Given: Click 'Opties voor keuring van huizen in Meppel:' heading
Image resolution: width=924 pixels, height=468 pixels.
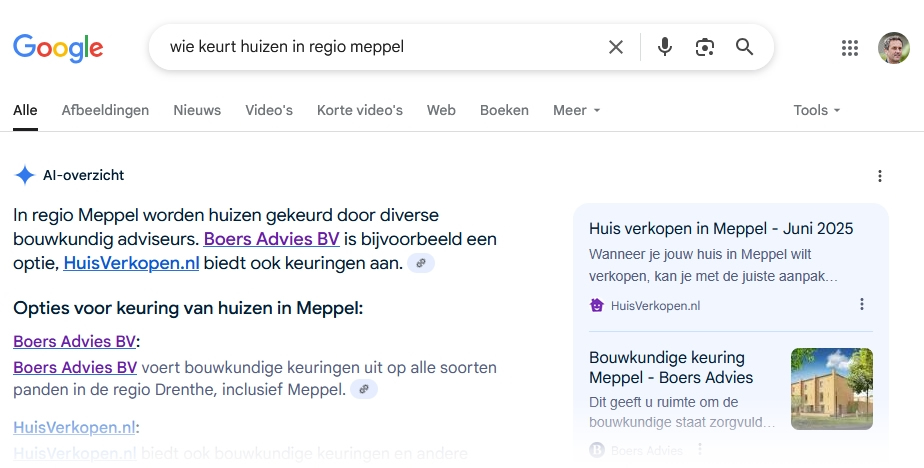Looking at the screenshot, I should pyautogui.click(x=188, y=308).
